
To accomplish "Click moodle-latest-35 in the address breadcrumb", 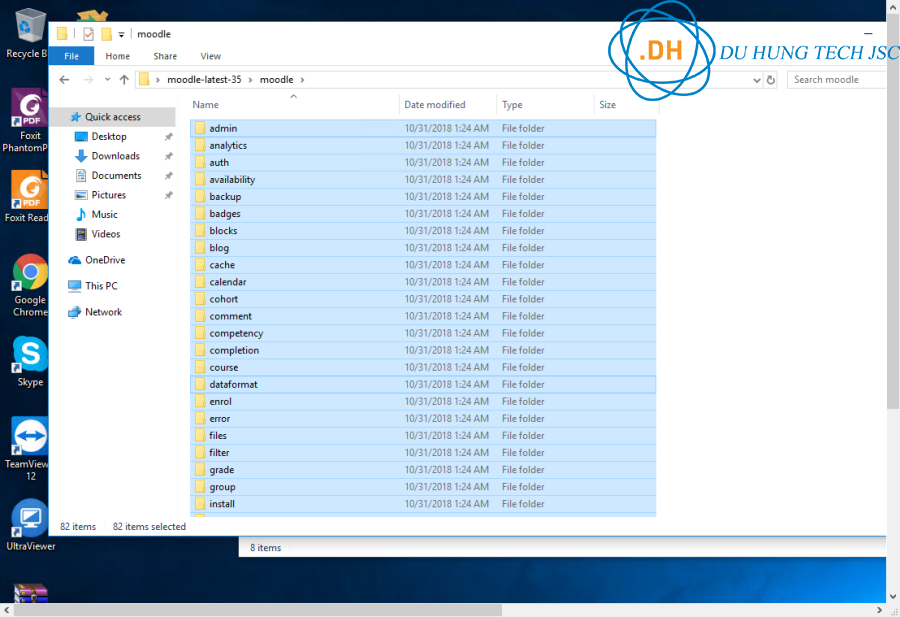I will click(209, 80).
